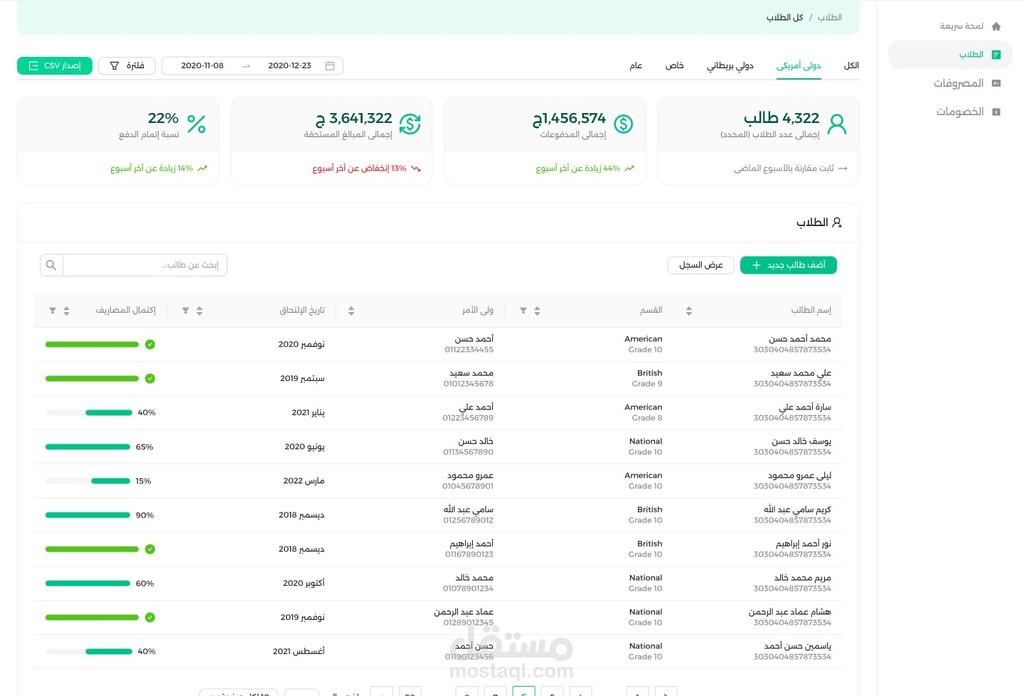1024x696 pixels.
Task: Switch to الكل tab
Action: pyautogui.click(x=851, y=66)
